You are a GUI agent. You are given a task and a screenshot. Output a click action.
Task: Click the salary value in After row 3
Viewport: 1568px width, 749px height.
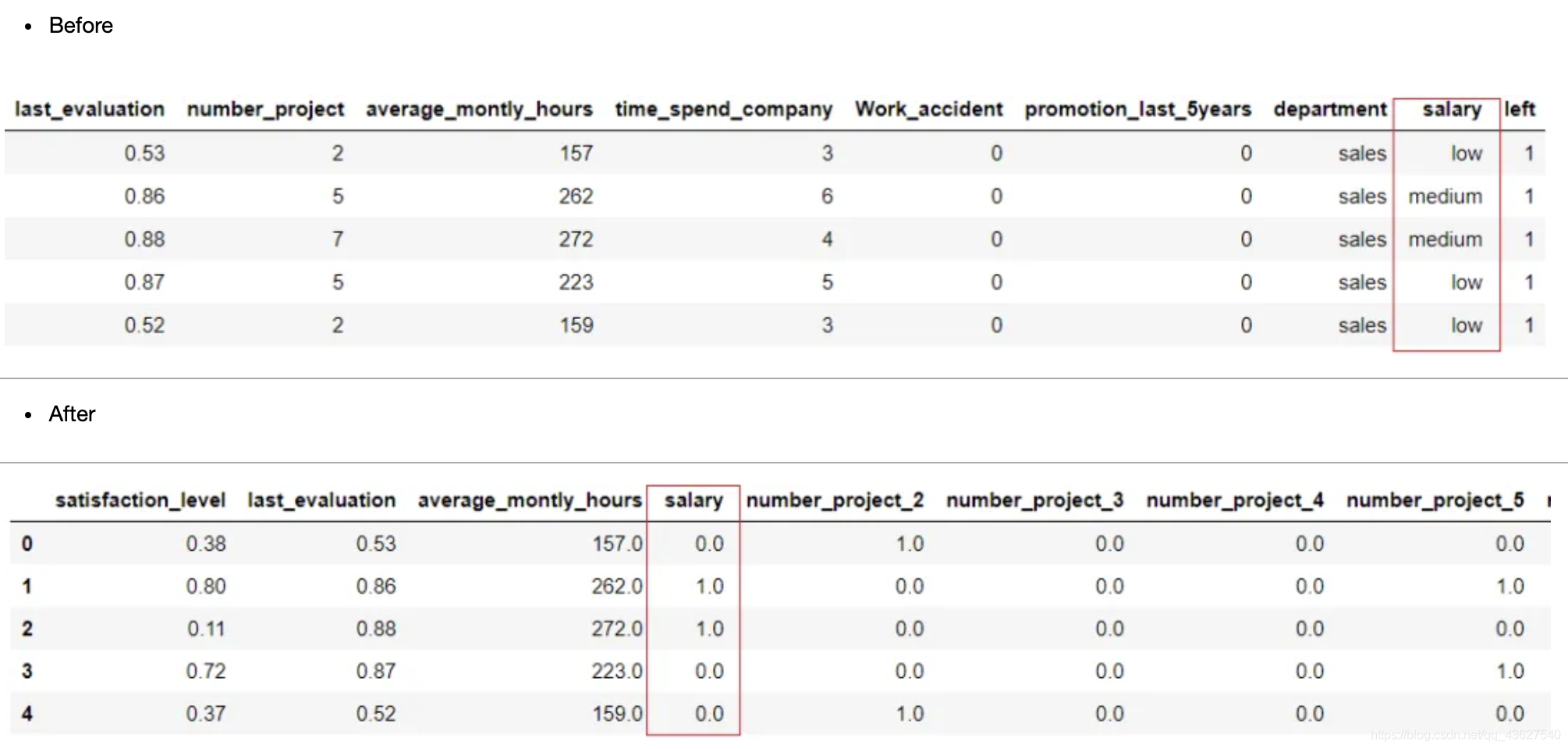709,671
